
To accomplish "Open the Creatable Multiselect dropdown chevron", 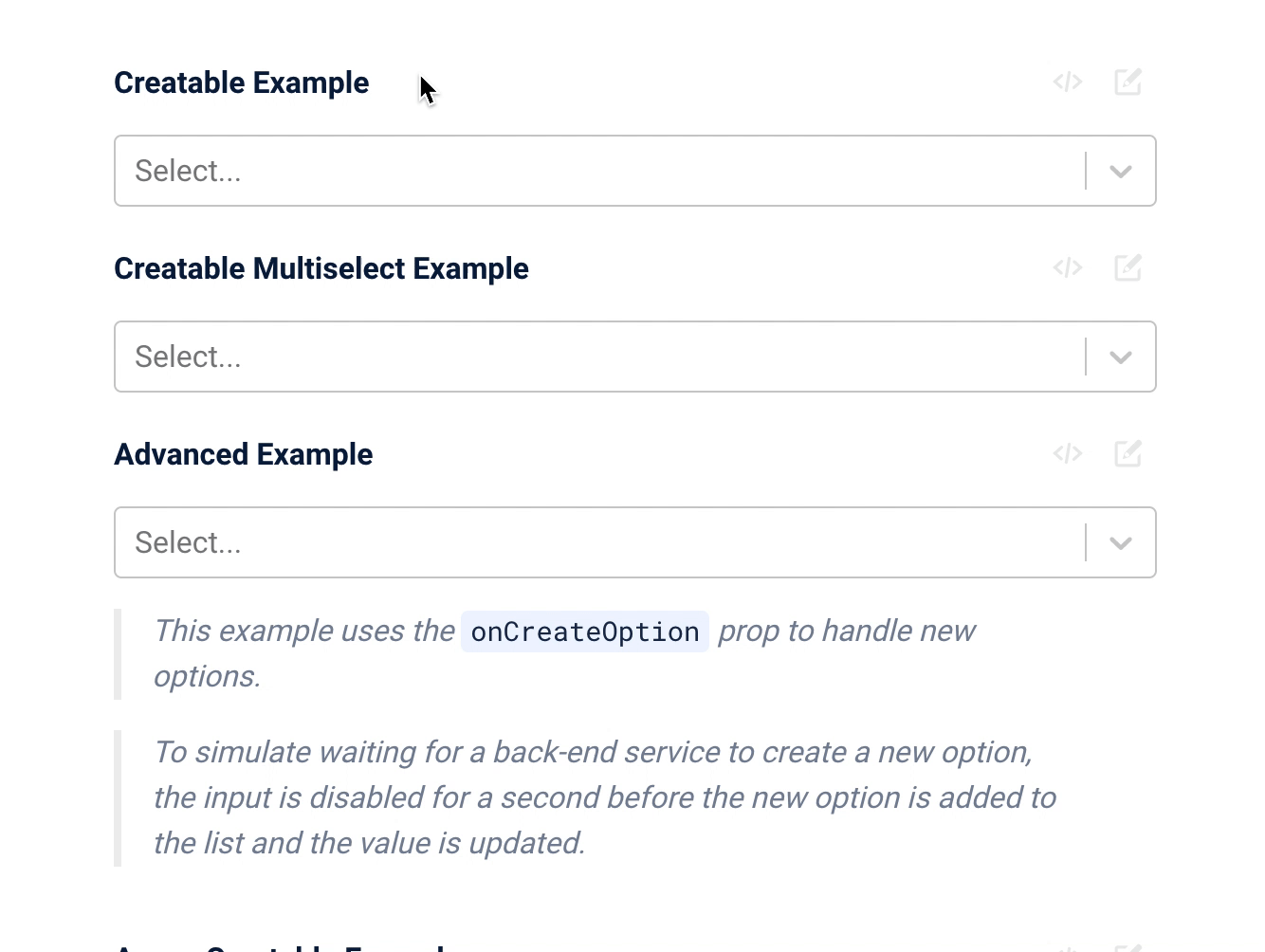I will (1121, 357).
